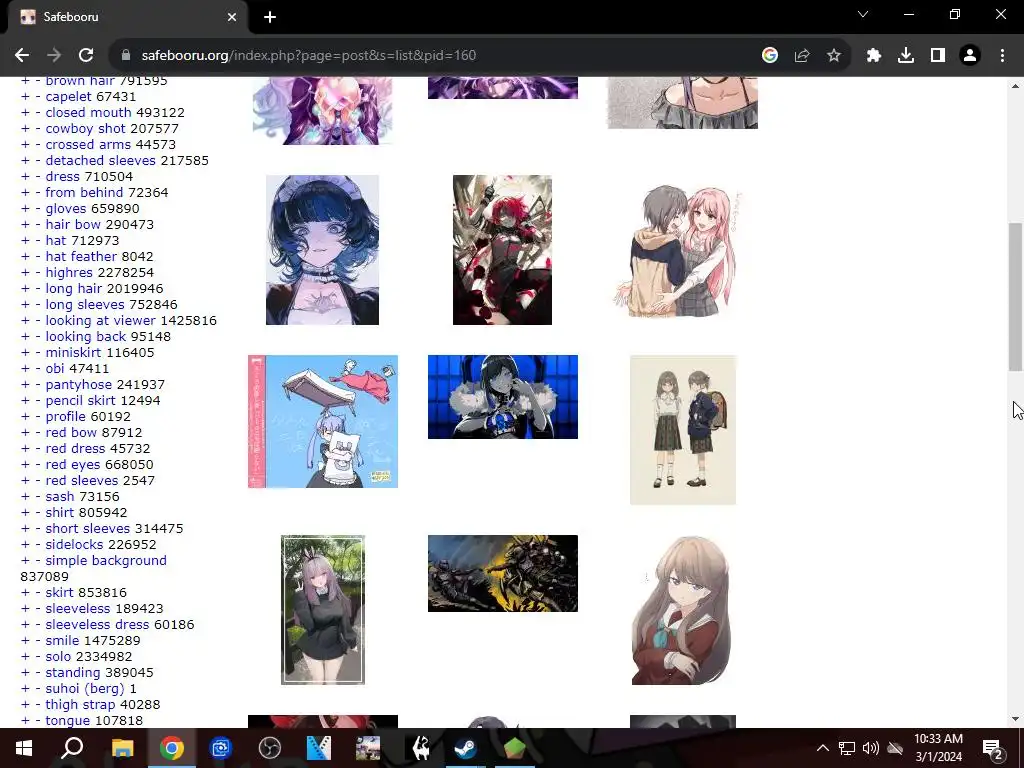Bookmark this page with star icon
Screen dimensions: 1024x768
tap(834, 56)
